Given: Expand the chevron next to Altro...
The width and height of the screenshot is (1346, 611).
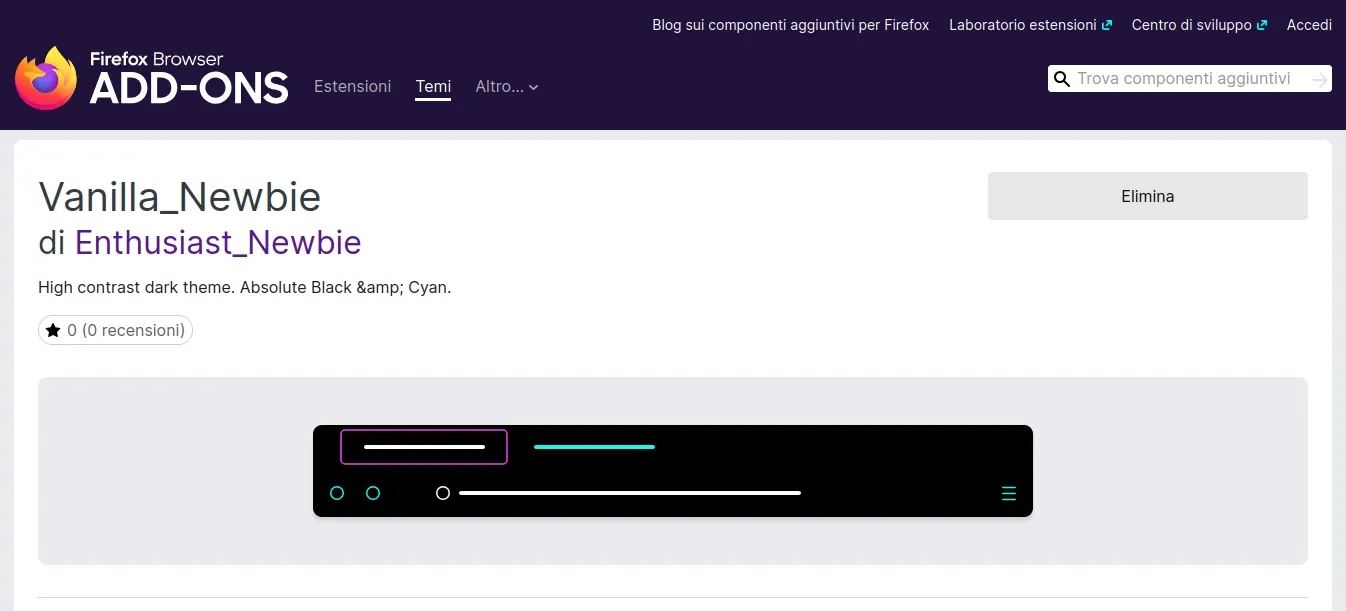Looking at the screenshot, I should click(534, 87).
